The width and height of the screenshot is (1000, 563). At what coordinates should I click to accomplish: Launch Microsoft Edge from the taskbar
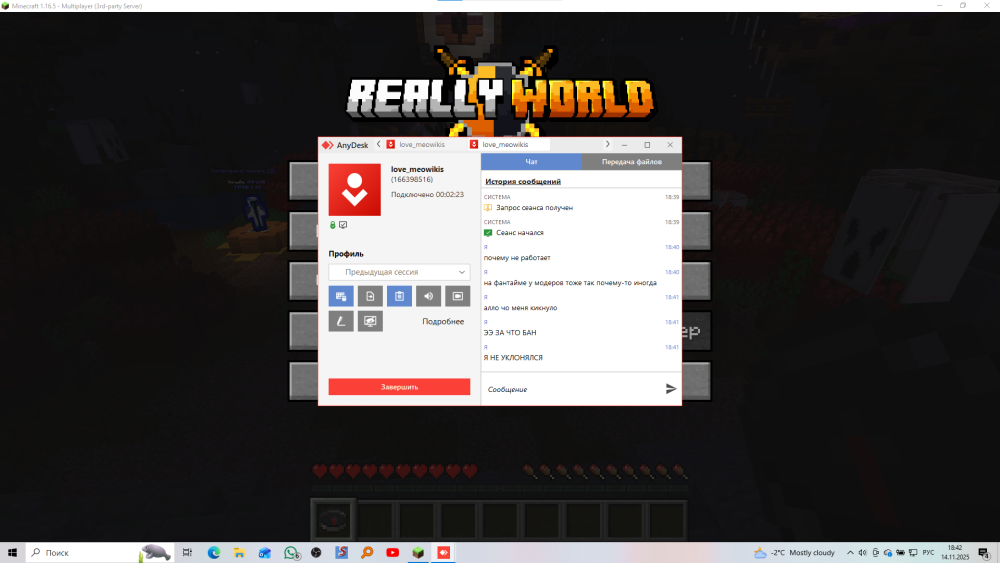tap(214, 553)
